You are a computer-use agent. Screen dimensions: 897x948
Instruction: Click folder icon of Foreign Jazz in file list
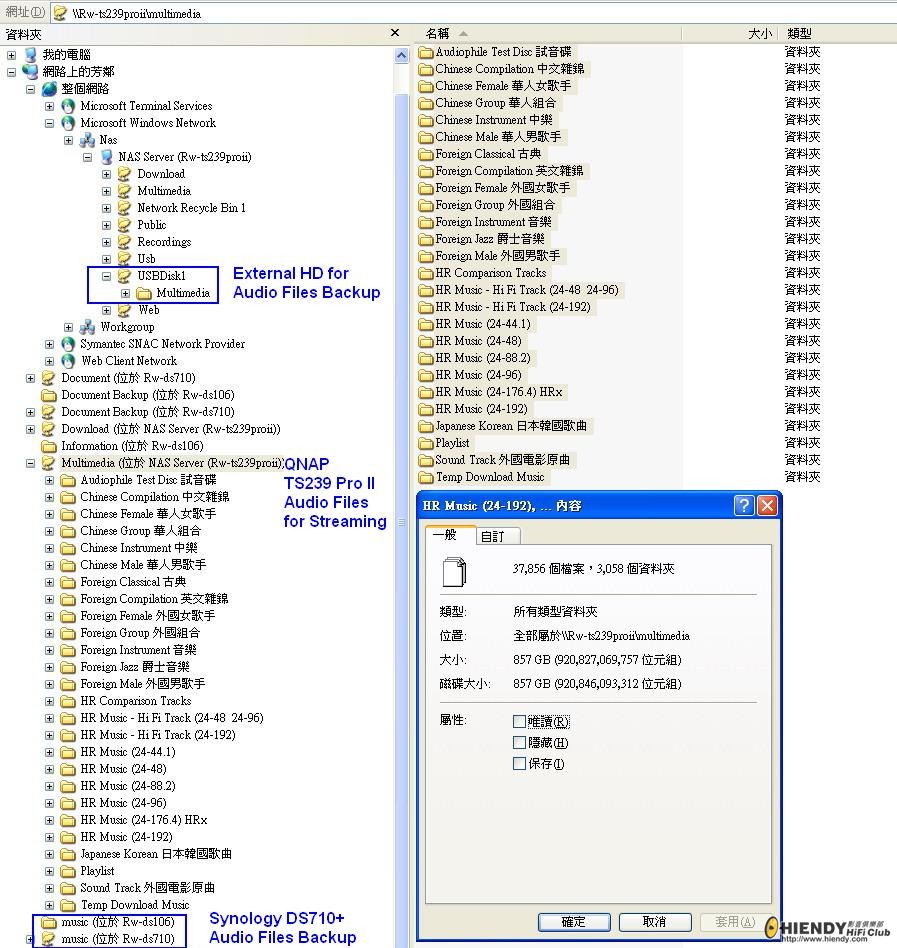pos(426,239)
